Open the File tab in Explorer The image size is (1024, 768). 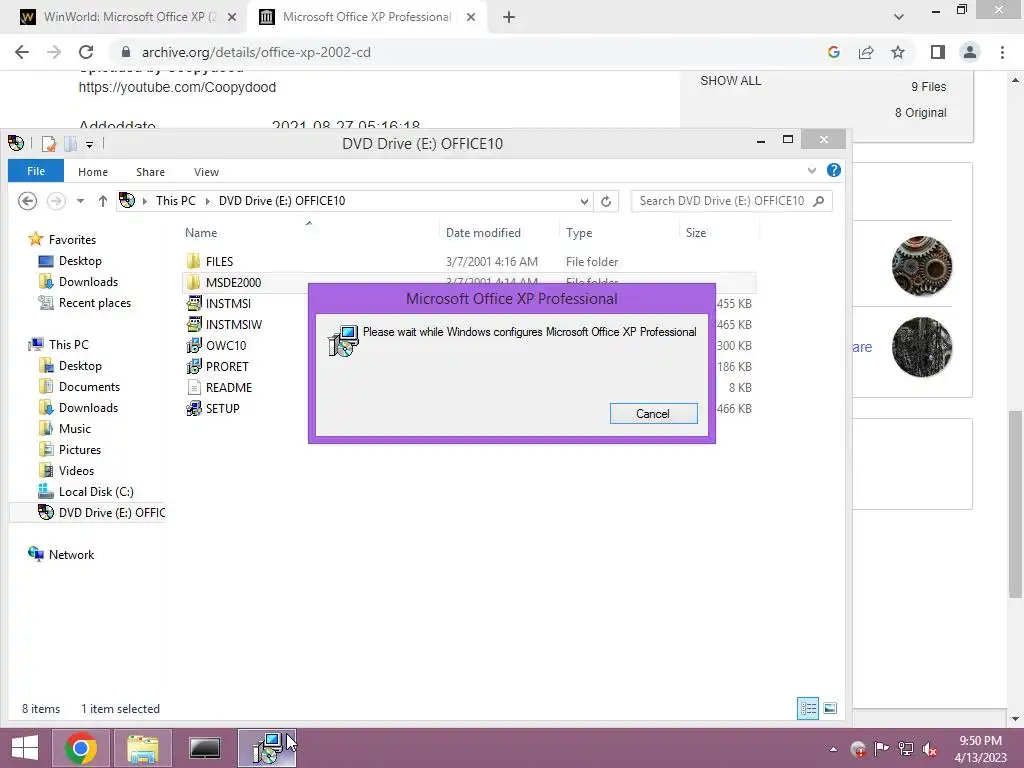coord(36,171)
